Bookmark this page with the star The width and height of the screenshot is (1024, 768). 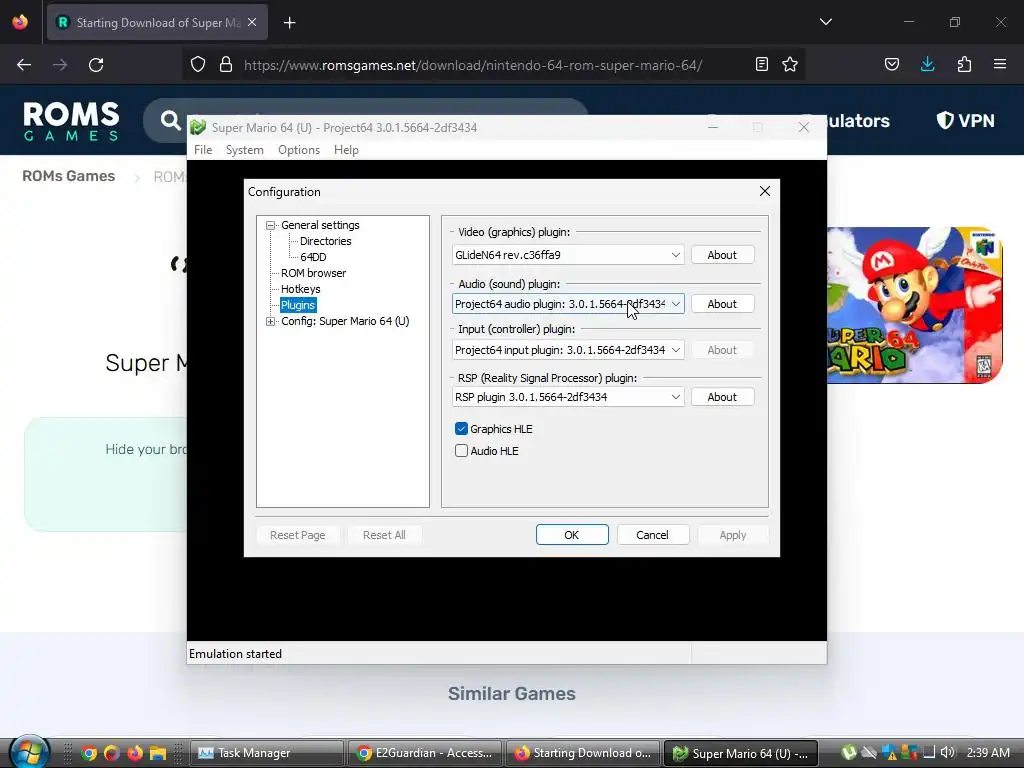tap(790, 64)
